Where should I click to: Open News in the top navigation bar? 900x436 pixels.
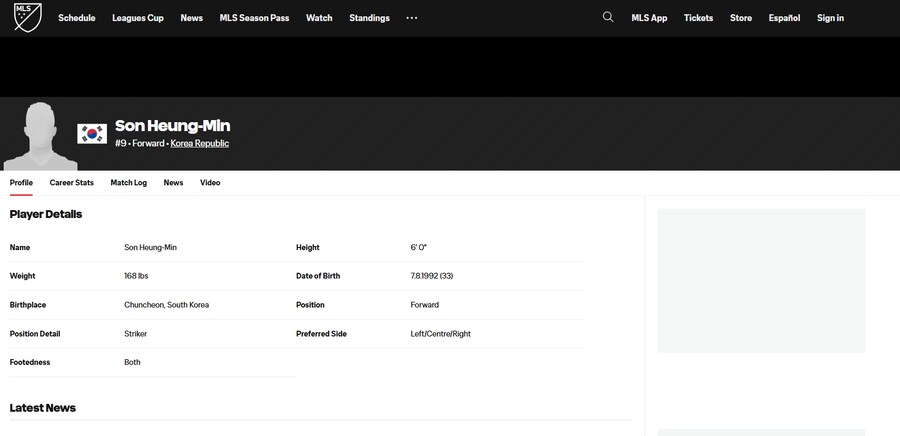pyautogui.click(x=192, y=18)
